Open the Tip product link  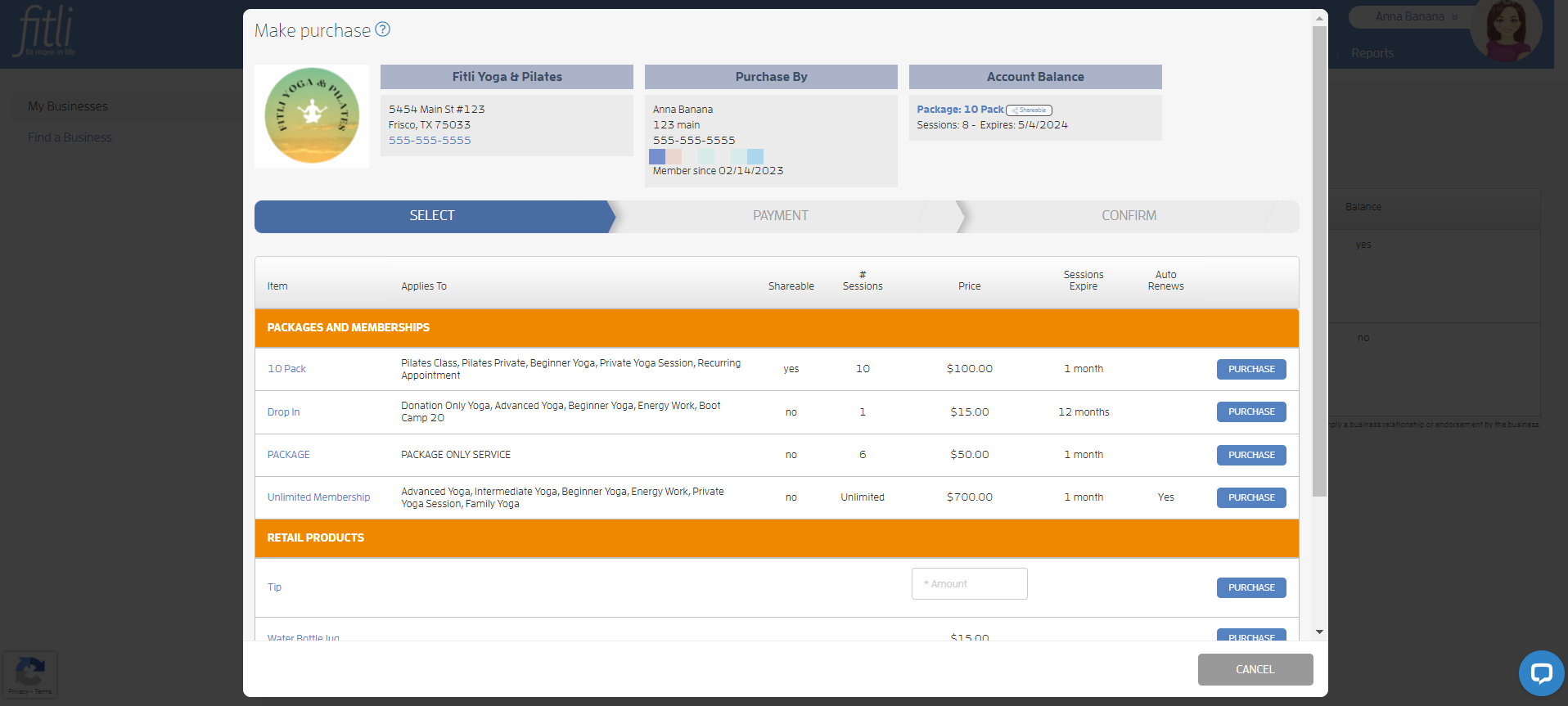point(274,587)
